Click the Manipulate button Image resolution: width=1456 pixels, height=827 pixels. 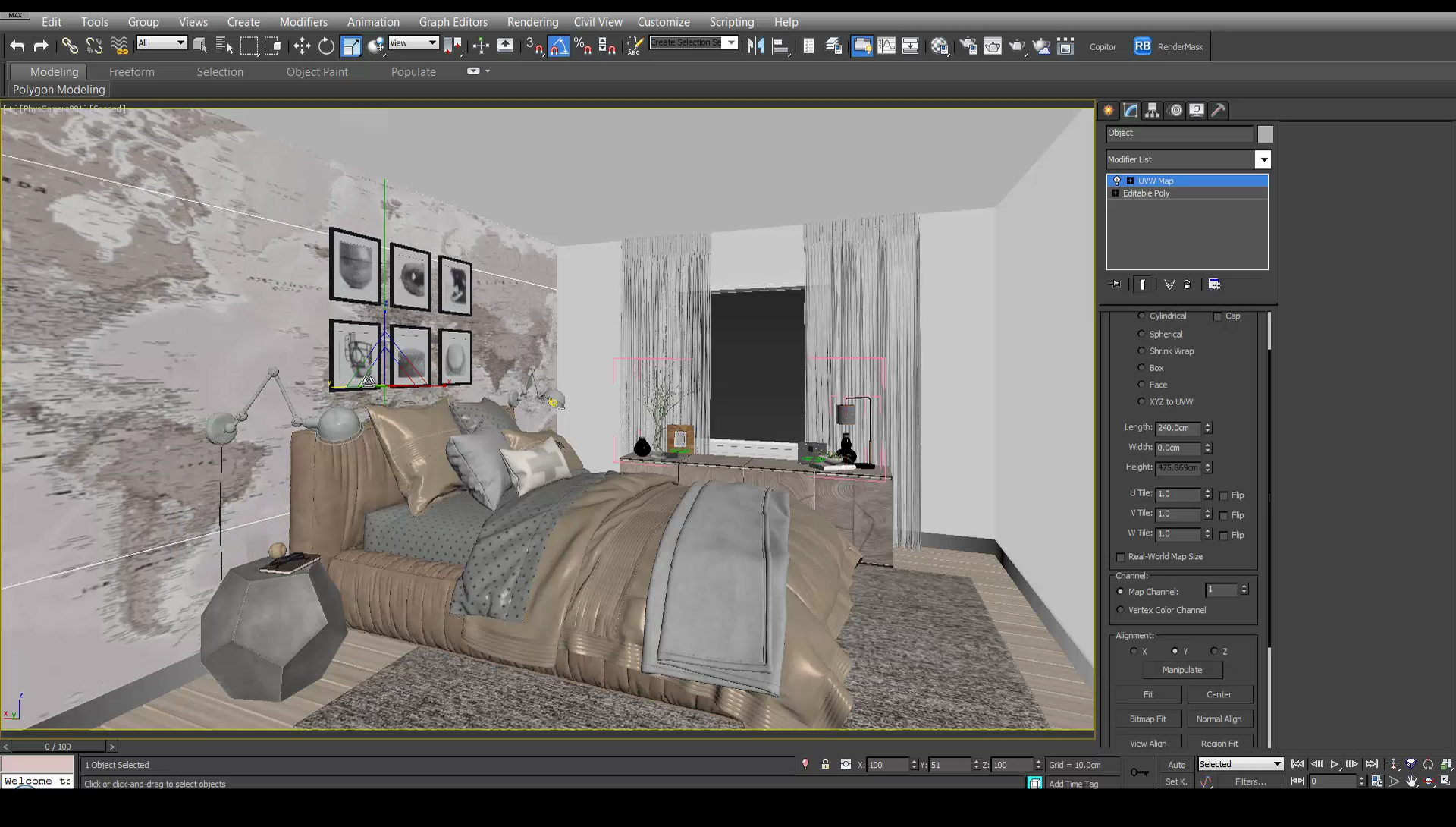(1182, 670)
